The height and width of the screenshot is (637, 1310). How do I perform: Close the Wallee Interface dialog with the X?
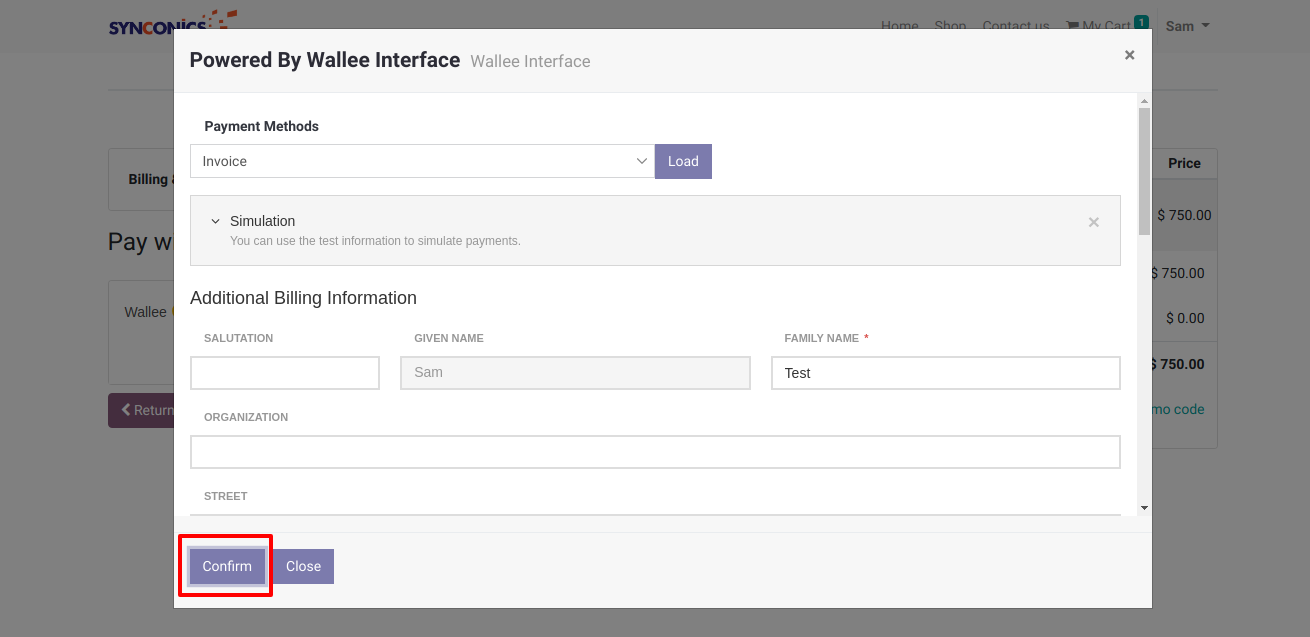point(1129,55)
